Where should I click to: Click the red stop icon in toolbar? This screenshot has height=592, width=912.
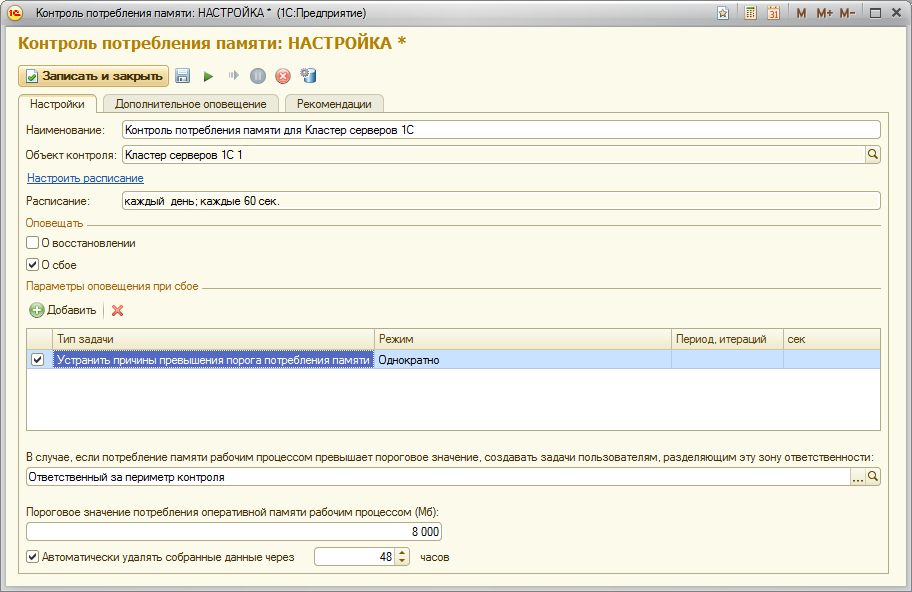pyautogui.click(x=283, y=76)
